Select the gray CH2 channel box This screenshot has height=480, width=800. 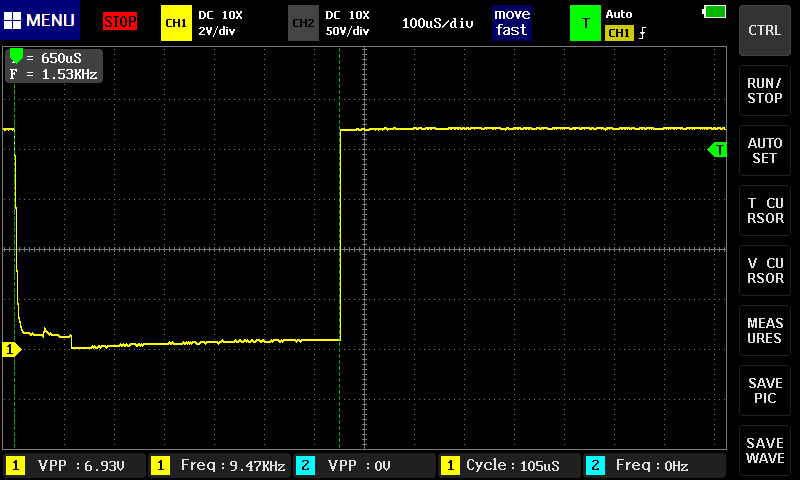tap(303, 23)
